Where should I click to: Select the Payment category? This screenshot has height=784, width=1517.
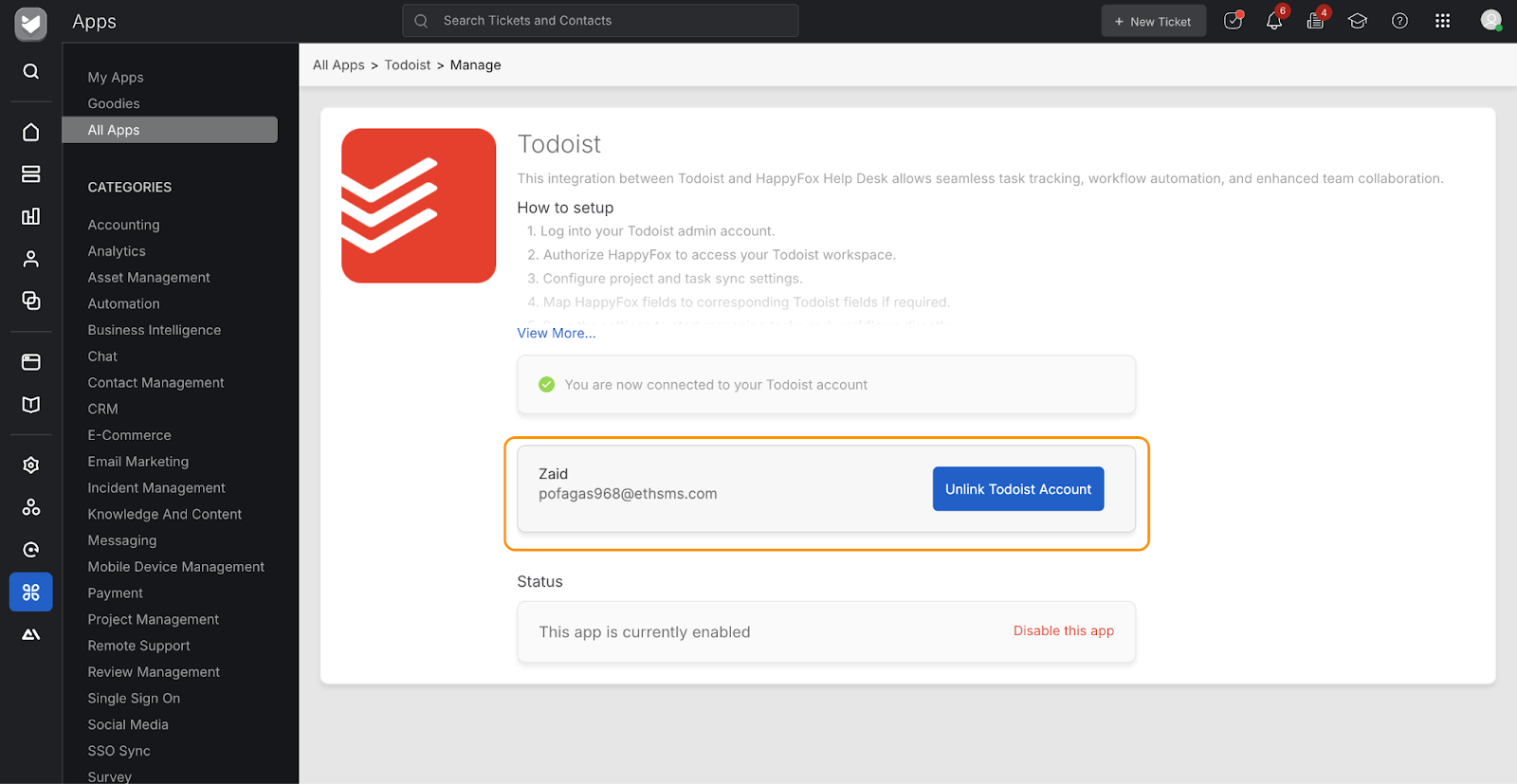[x=116, y=593]
